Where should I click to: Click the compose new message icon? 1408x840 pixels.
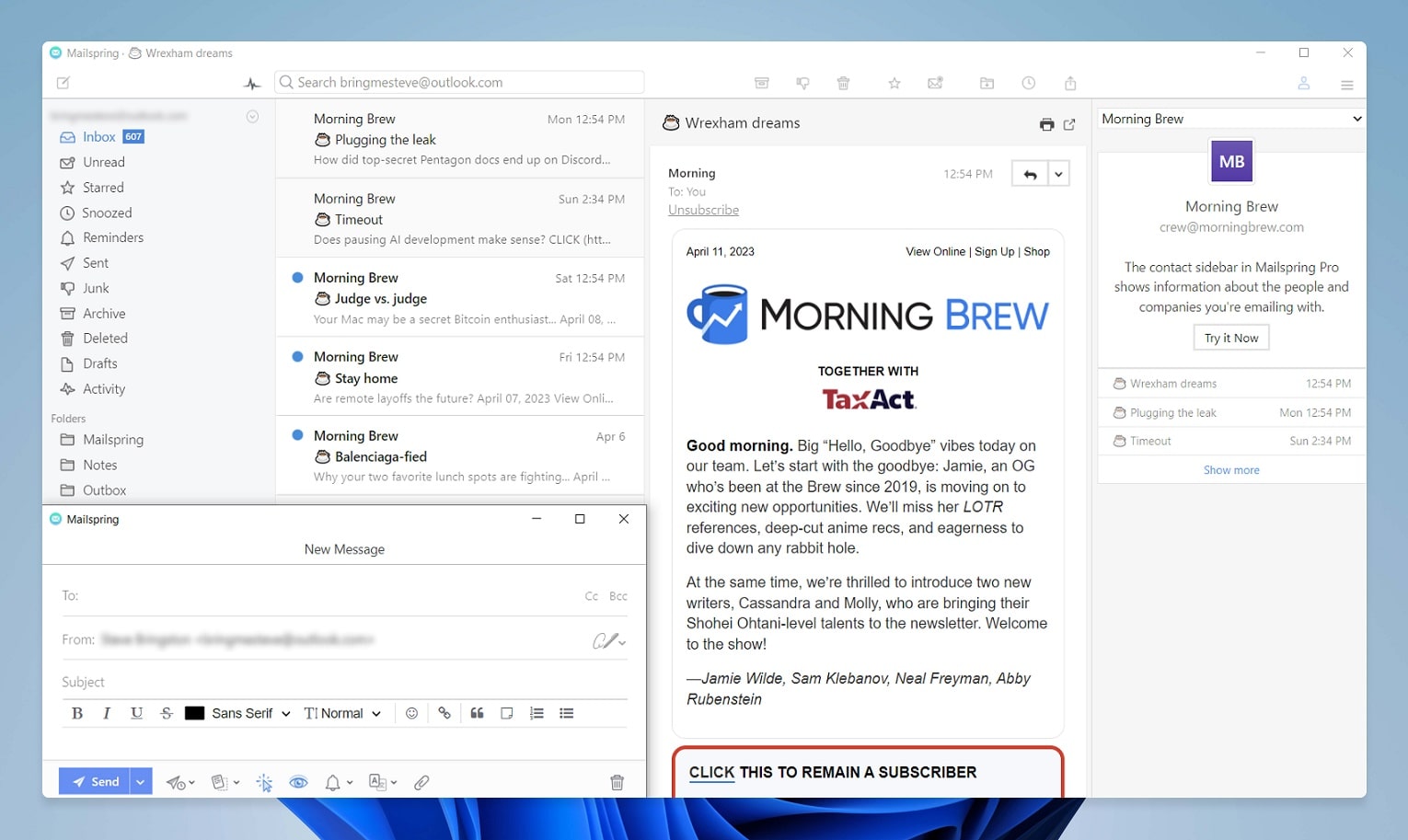[63, 83]
